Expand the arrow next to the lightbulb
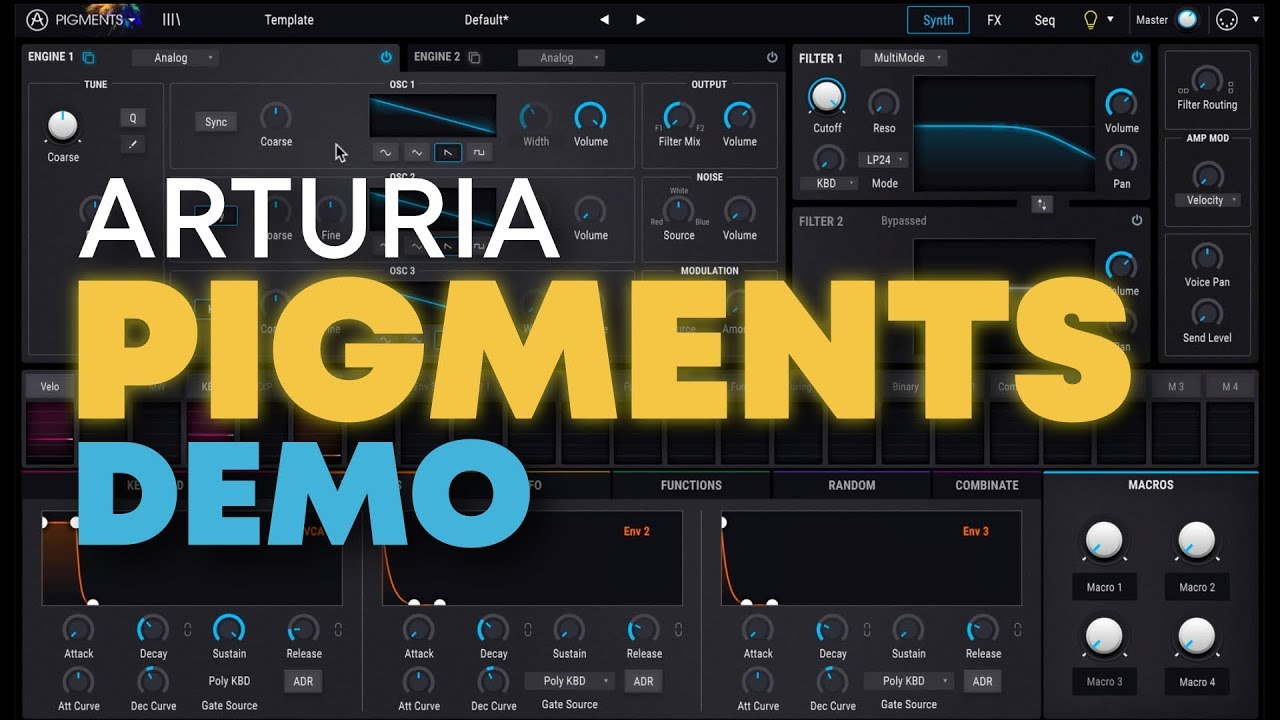Viewport: 1280px width, 720px height. click(1110, 20)
